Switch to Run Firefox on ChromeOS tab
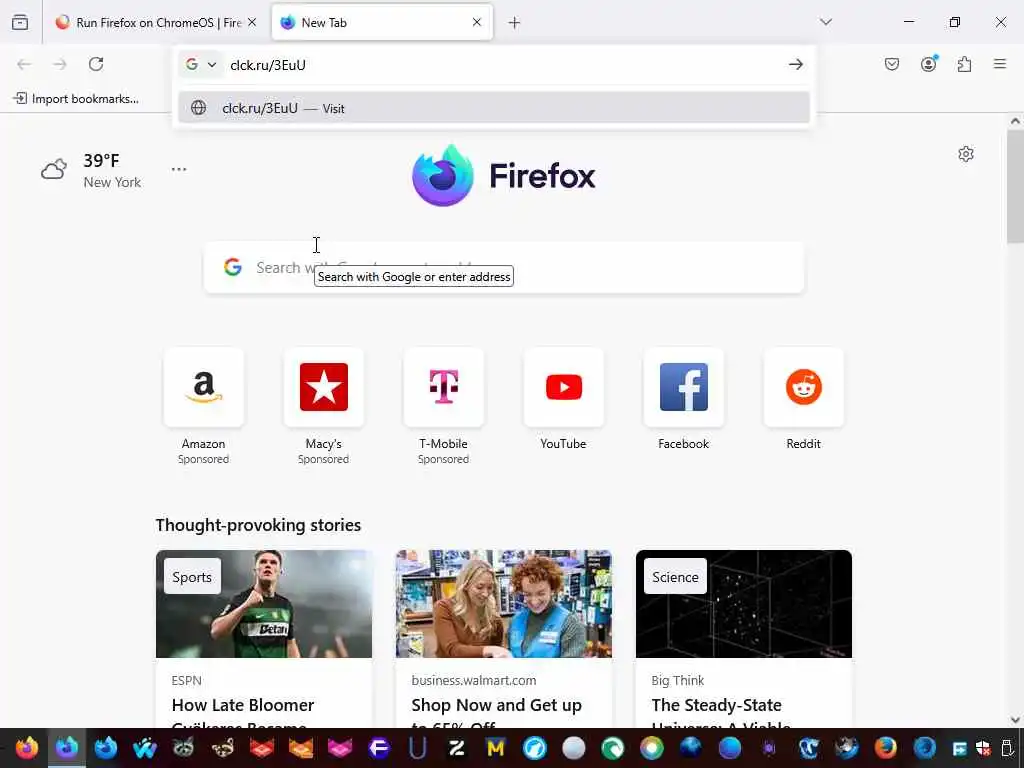Image resolution: width=1024 pixels, height=768 pixels. point(155,23)
